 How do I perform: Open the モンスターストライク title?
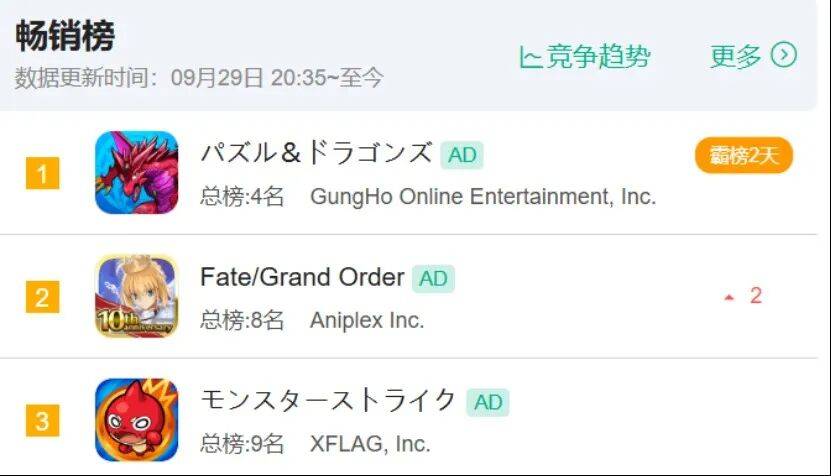tap(329, 401)
